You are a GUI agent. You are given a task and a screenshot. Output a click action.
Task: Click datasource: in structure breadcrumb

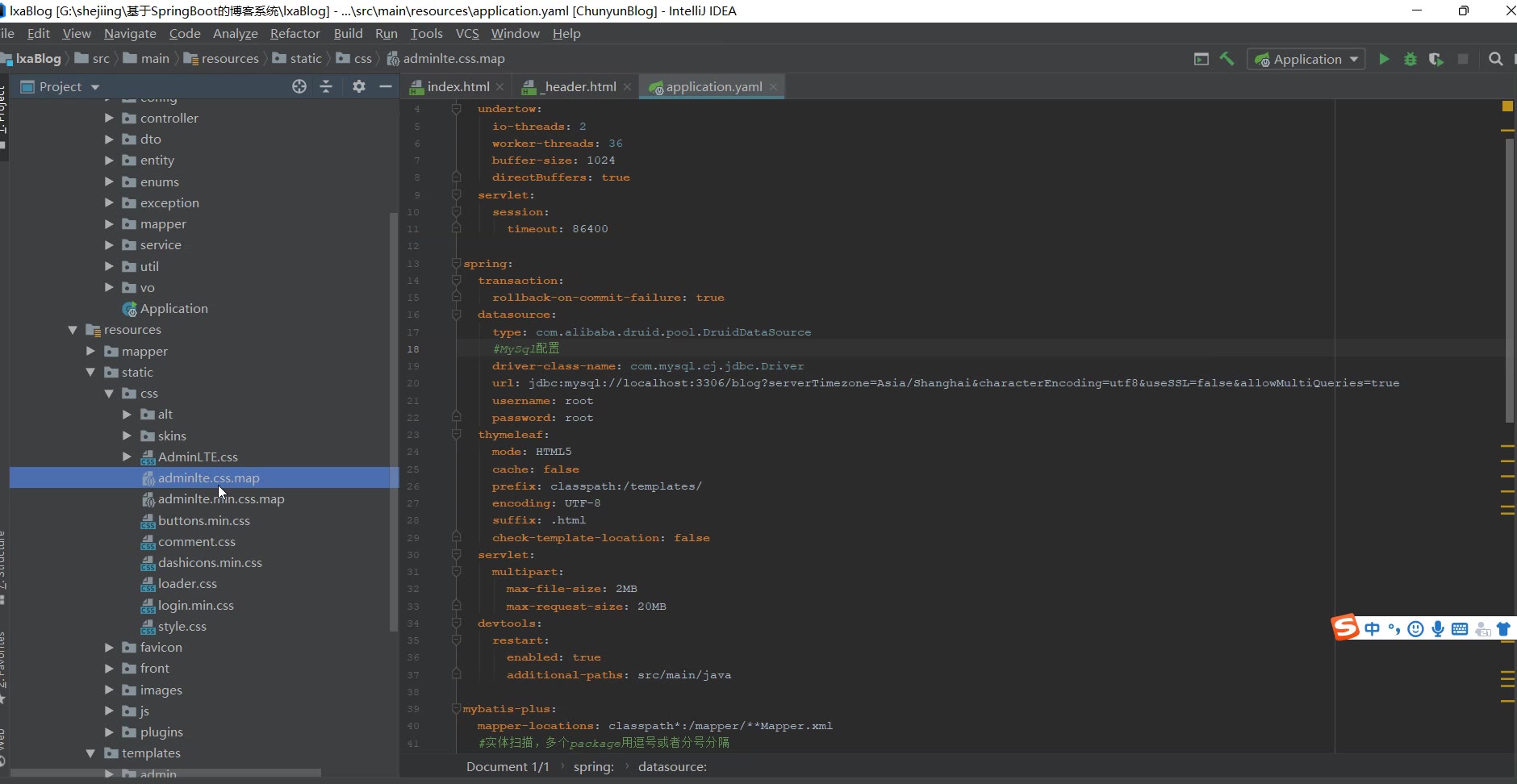(x=672, y=767)
